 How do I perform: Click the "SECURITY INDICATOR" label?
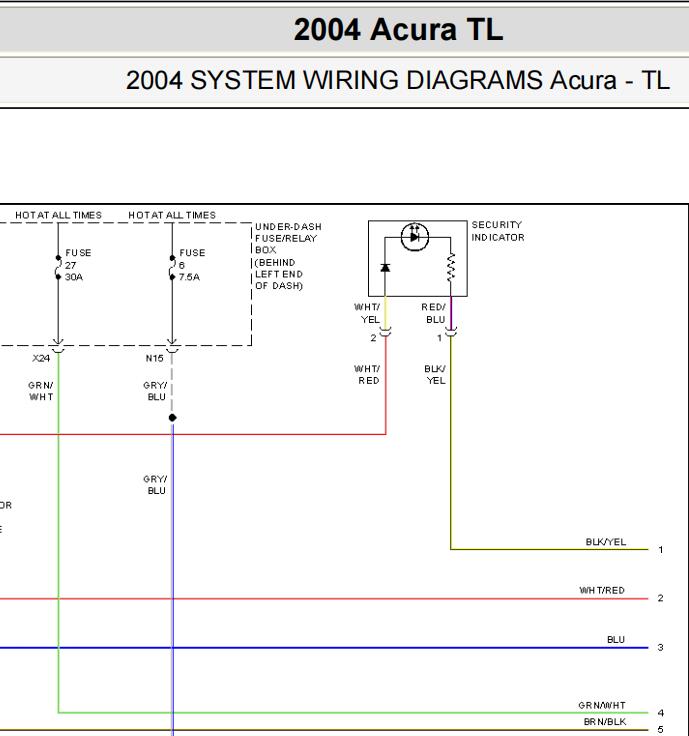pos(498,231)
